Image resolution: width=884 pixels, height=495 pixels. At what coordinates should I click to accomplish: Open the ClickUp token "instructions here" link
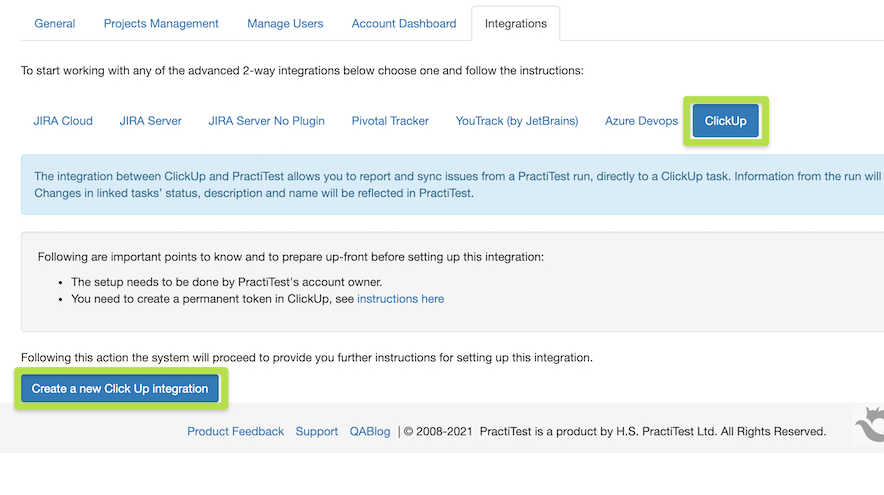coord(400,299)
